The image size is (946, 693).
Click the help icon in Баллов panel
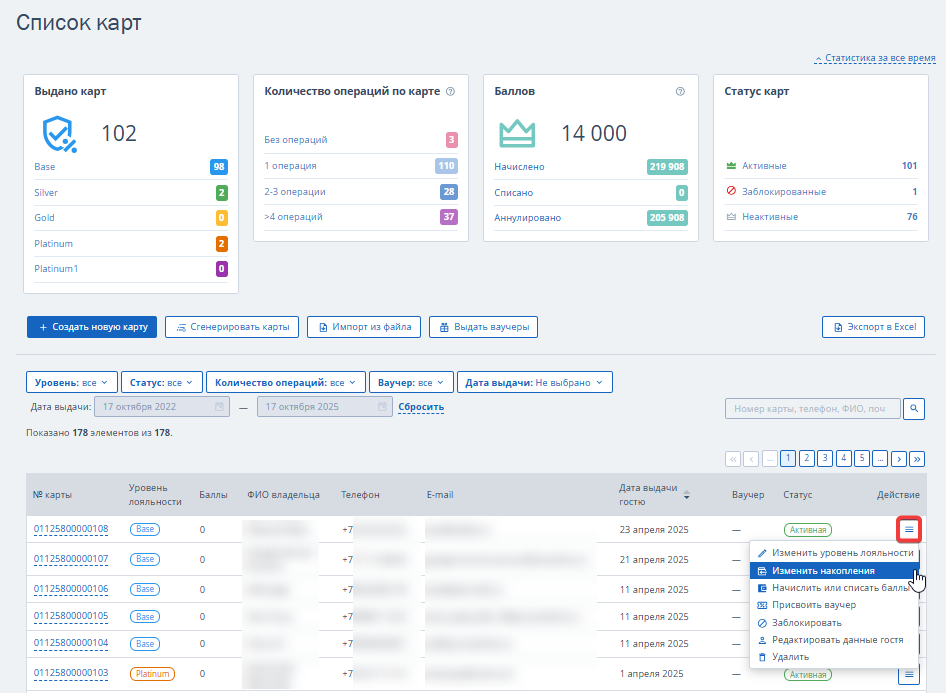[680, 91]
